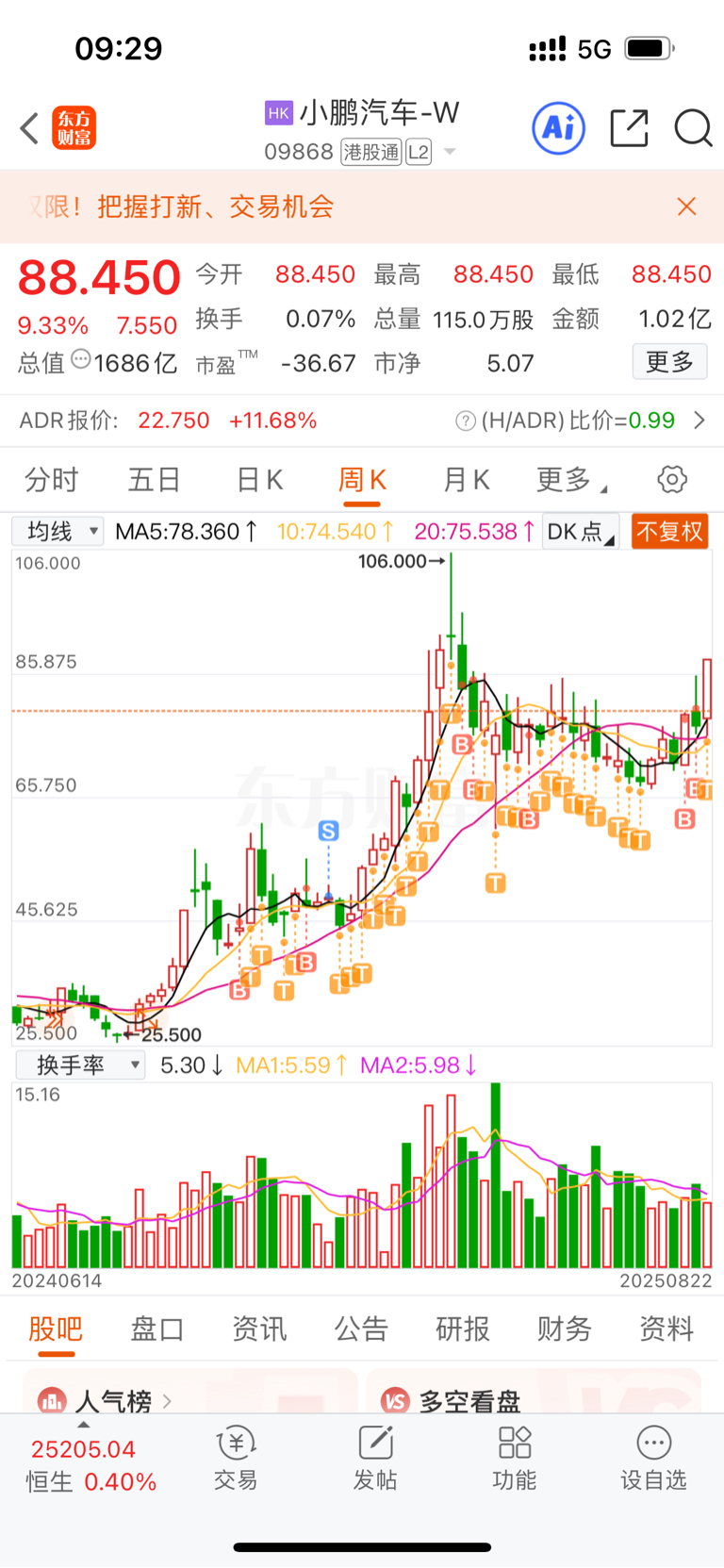
Task: Open the 把握打新、交易机会 banner link
Action: click(215, 206)
